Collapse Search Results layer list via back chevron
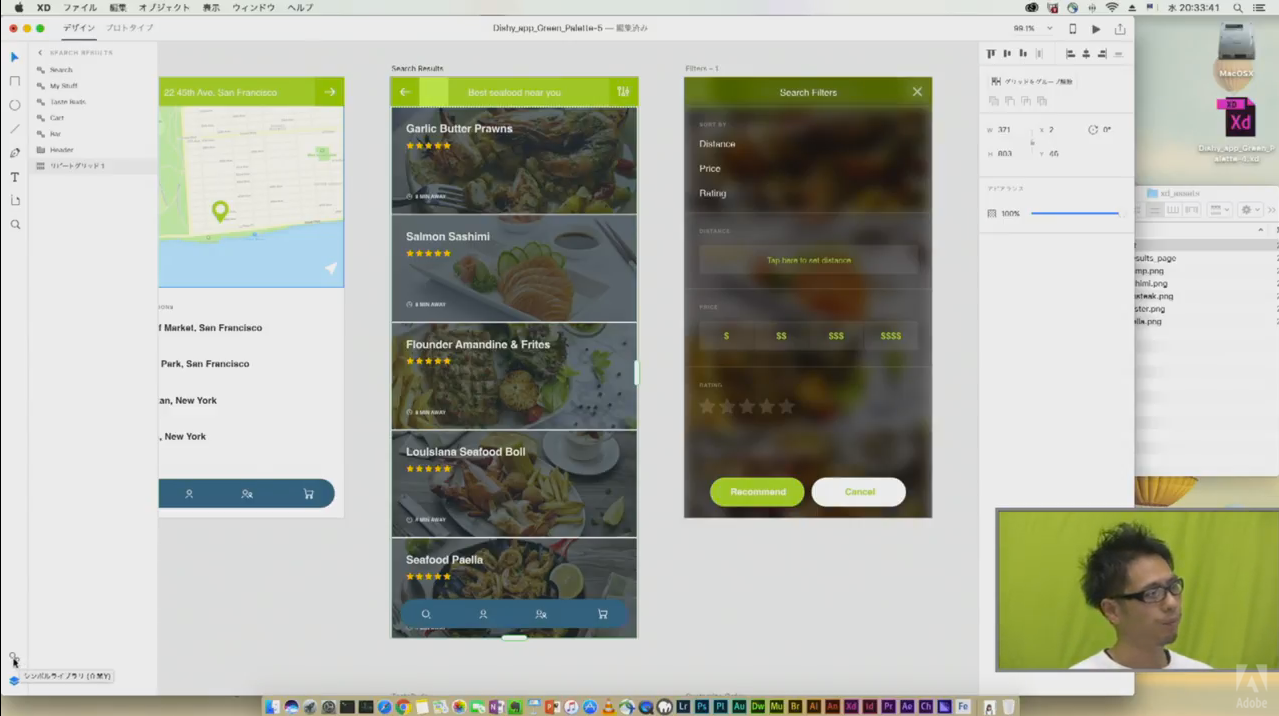Viewport: 1279px width, 716px height. pos(41,53)
